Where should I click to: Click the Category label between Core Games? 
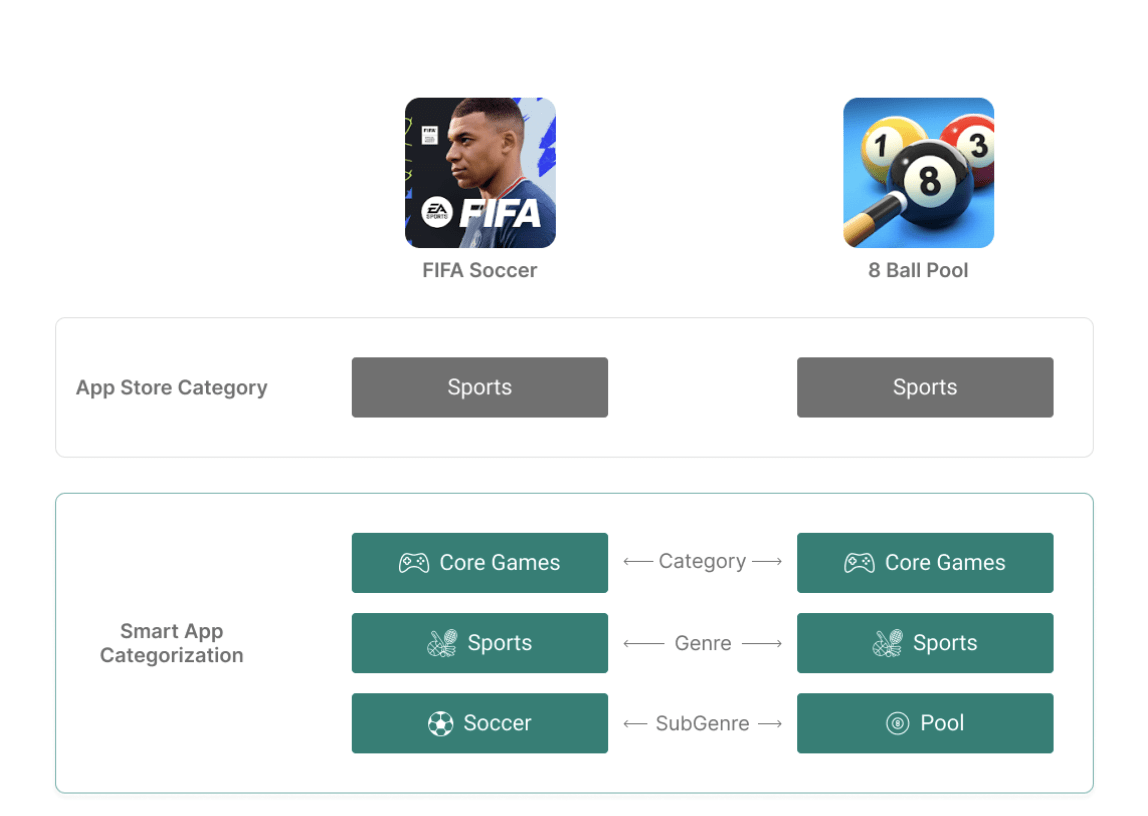coord(702,561)
